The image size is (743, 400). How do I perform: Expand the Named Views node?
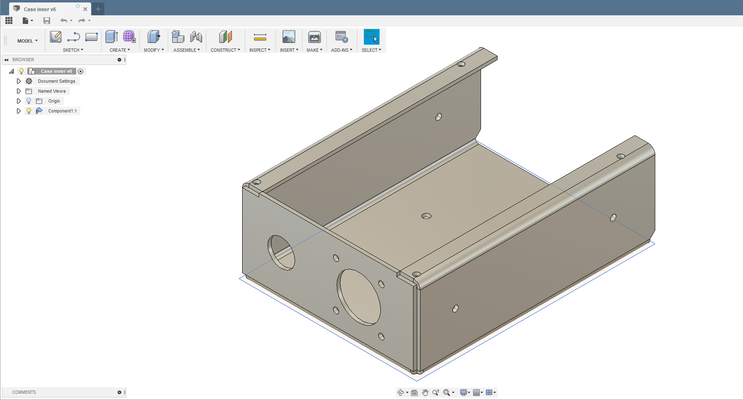click(x=18, y=91)
